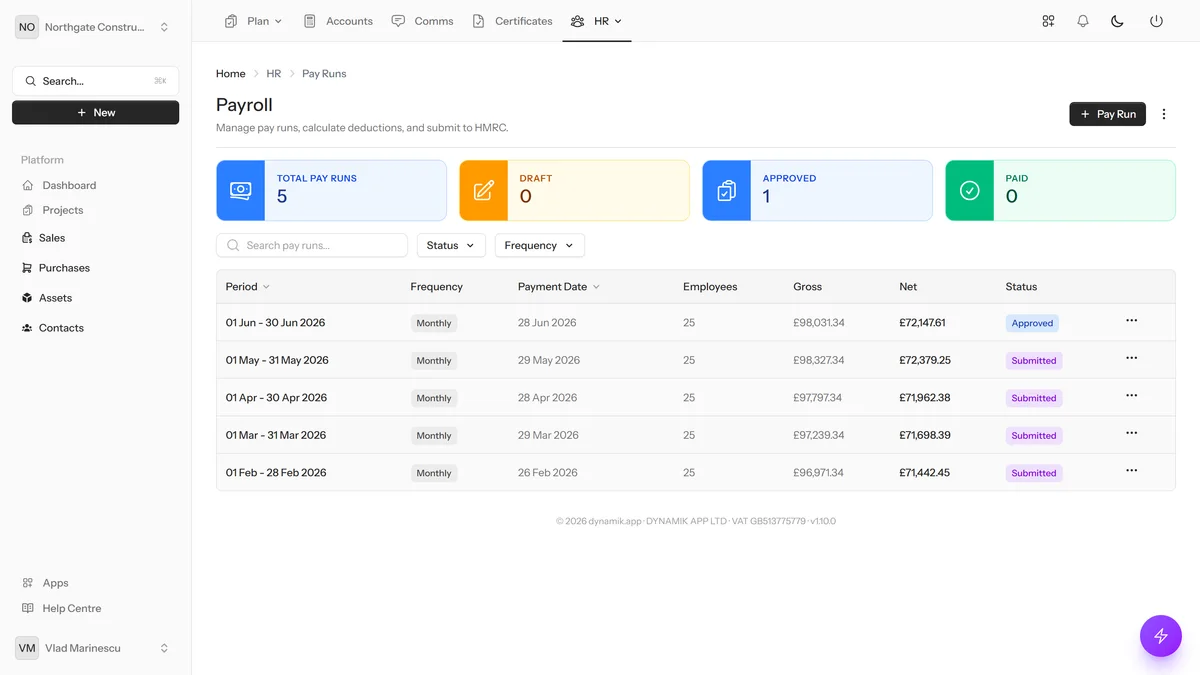Click the Contacts people icon
The image size is (1200, 675).
(x=27, y=328)
